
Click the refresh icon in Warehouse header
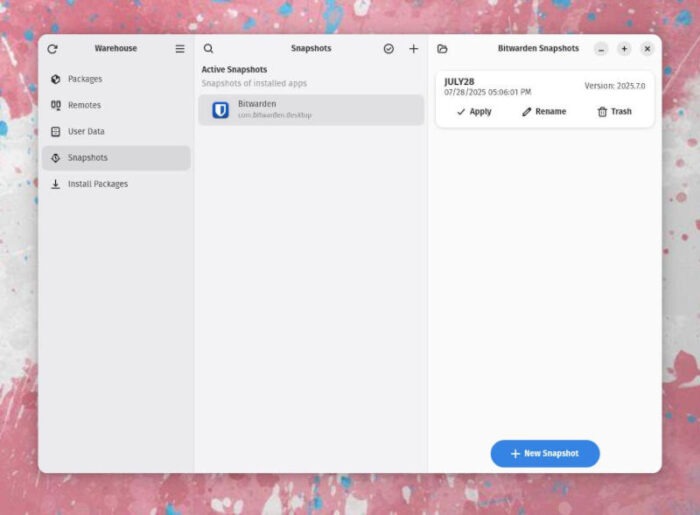point(52,49)
